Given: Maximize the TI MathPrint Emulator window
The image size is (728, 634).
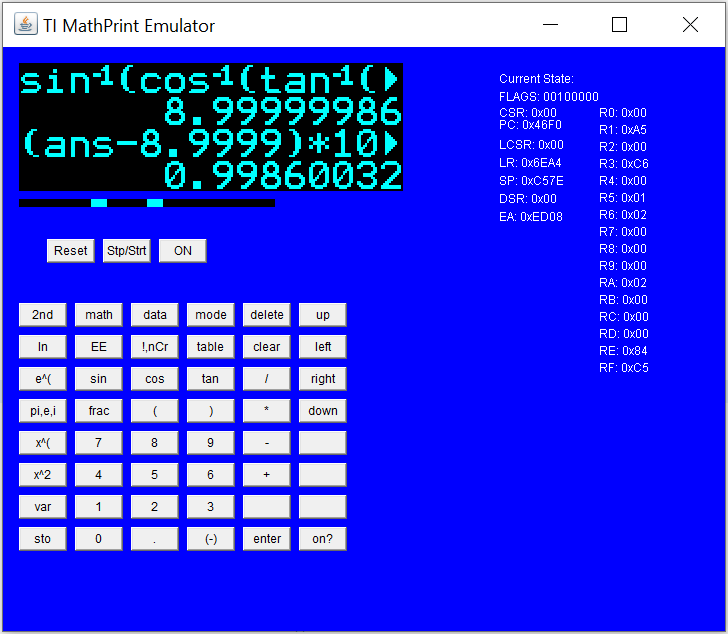Looking at the screenshot, I should 619,25.
